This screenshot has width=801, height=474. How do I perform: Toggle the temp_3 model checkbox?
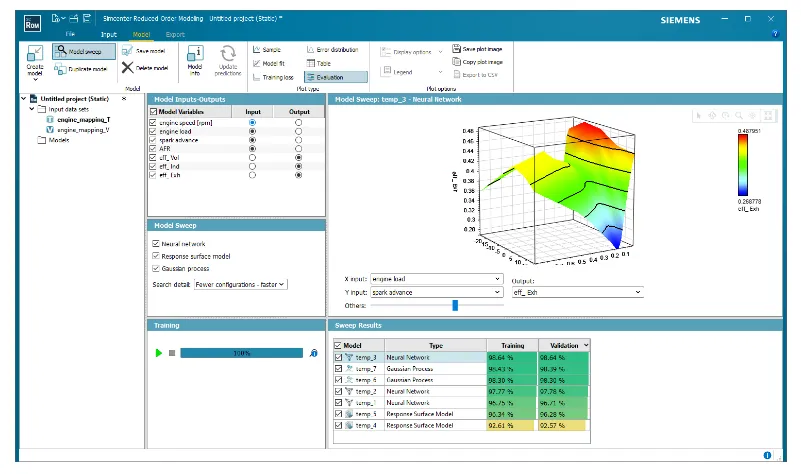click(338, 358)
